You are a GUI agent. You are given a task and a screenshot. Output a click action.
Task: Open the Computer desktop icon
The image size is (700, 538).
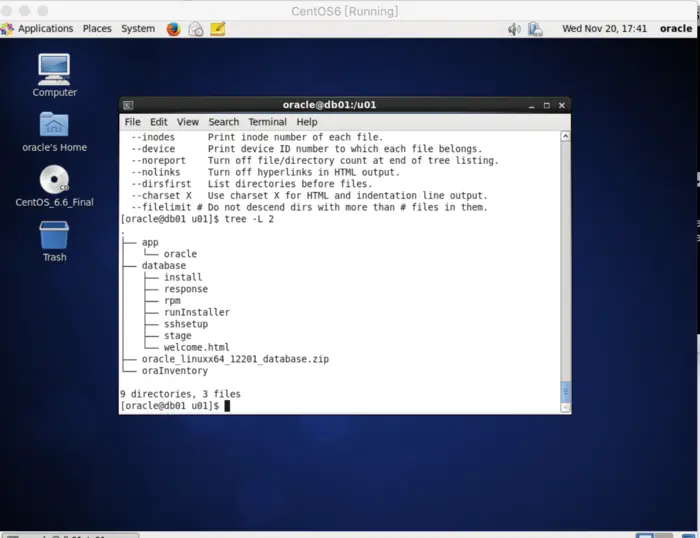[x=54, y=75]
